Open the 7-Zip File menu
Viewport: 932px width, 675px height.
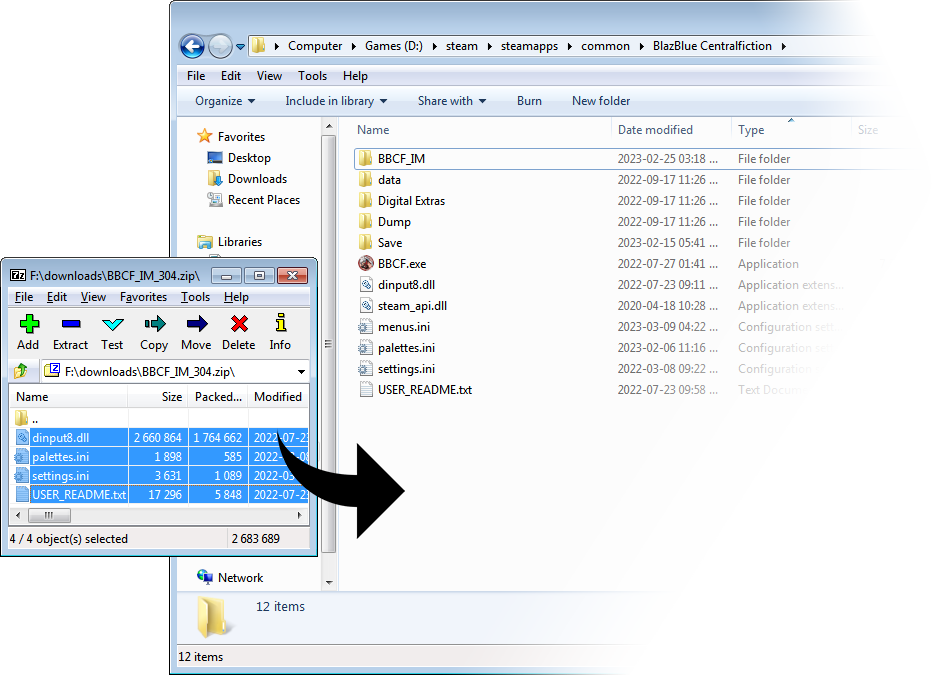pos(24,297)
